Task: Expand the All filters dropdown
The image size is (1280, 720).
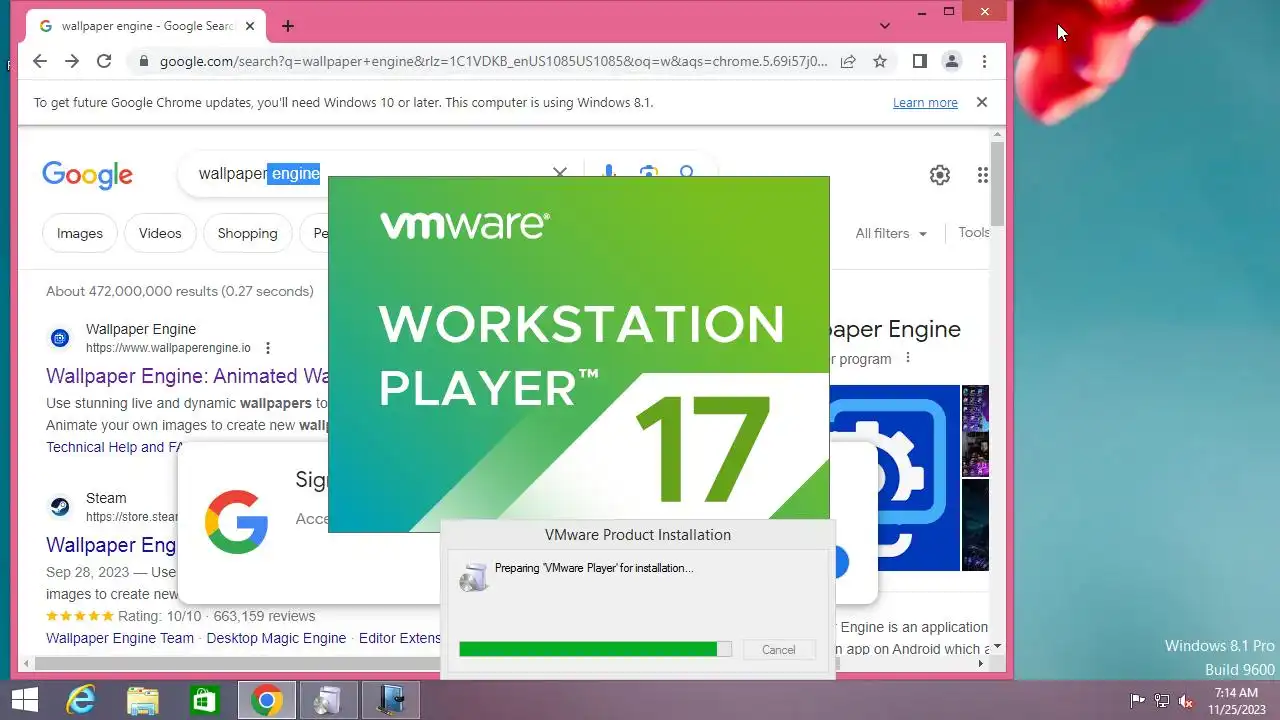Action: pos(891,233)
